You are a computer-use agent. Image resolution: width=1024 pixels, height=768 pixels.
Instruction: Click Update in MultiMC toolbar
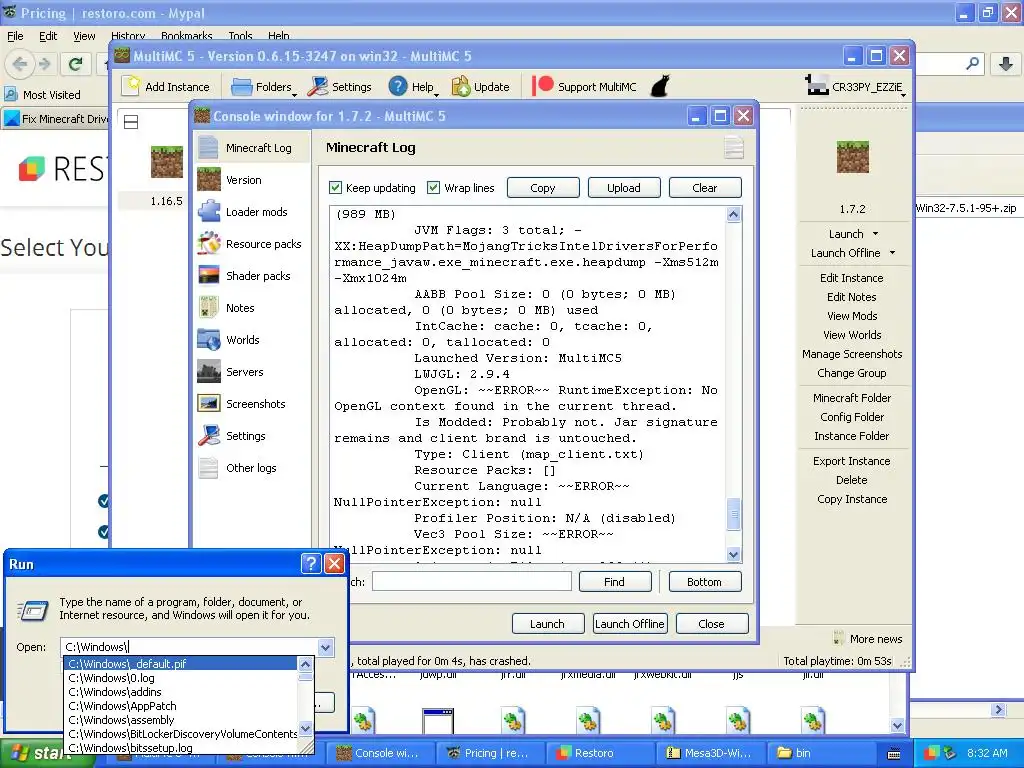pos(480,86)
